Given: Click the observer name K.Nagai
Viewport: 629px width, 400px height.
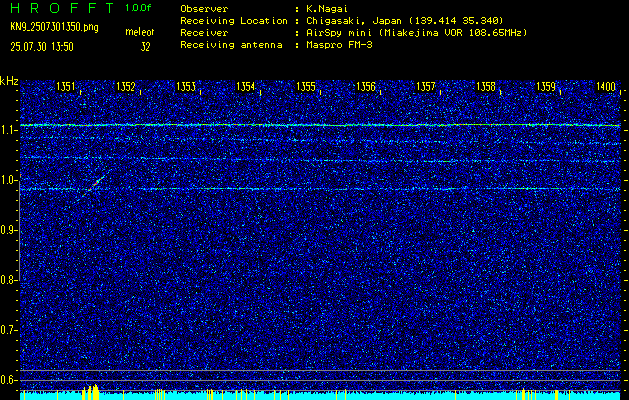Looking at the screenshot, I should pyautogui.click(x=325, y=9).
